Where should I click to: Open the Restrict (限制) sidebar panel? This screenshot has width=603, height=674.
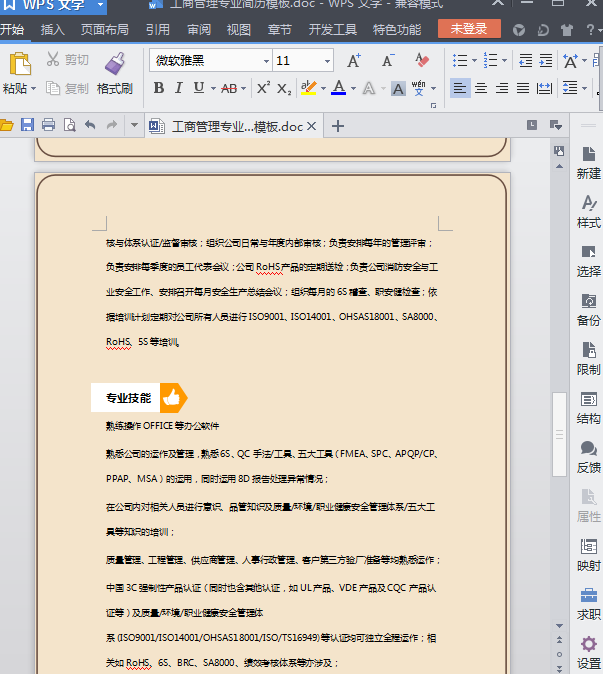pos(588,359)
